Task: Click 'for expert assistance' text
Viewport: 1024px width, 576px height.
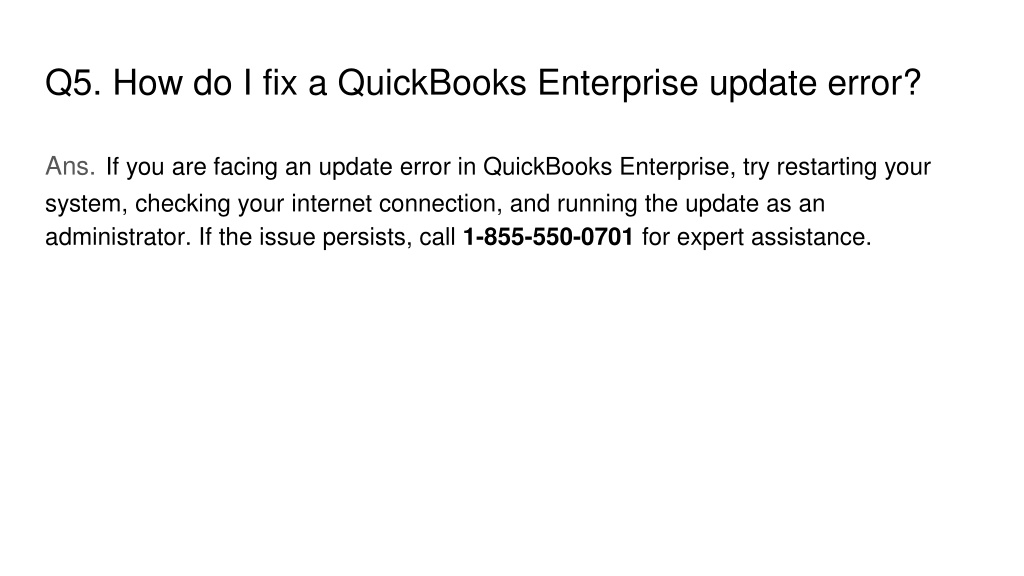Action: 756,237
